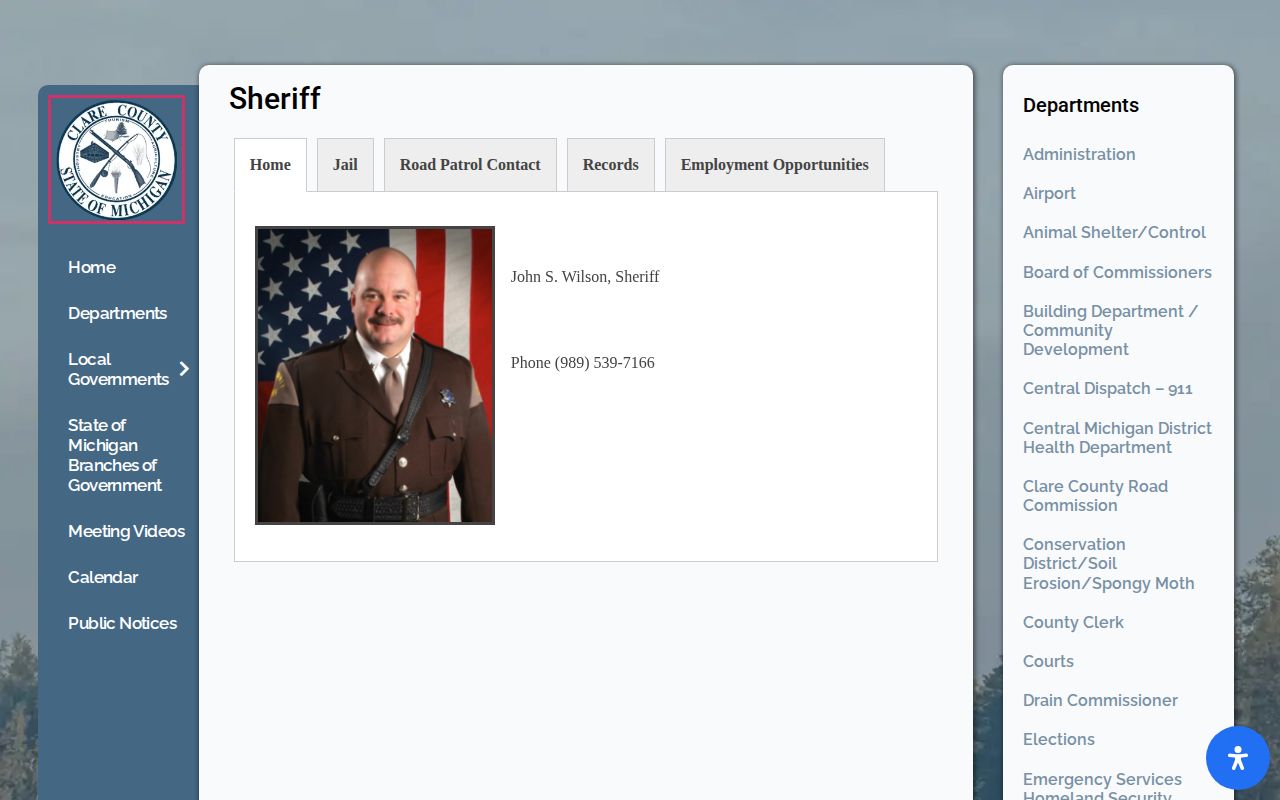This screenshot has height=800, width=1280.
Task: Open Animal Shelter/Control link
Action: coord(1114,232)
